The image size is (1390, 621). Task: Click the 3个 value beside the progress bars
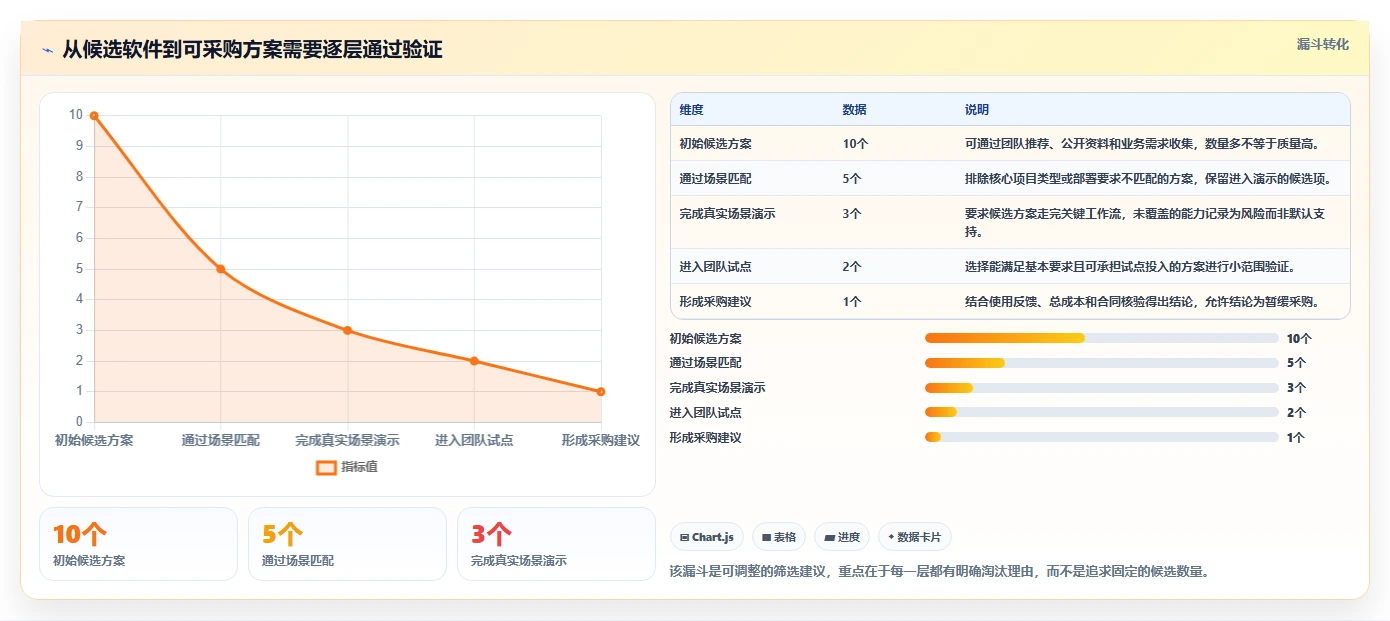1296,388
